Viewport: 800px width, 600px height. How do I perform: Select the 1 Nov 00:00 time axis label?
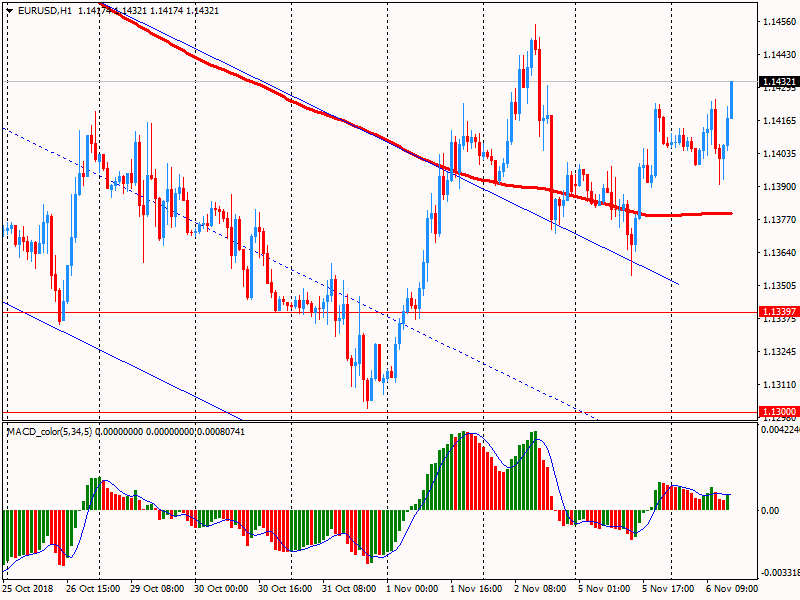tap(412, 590)
